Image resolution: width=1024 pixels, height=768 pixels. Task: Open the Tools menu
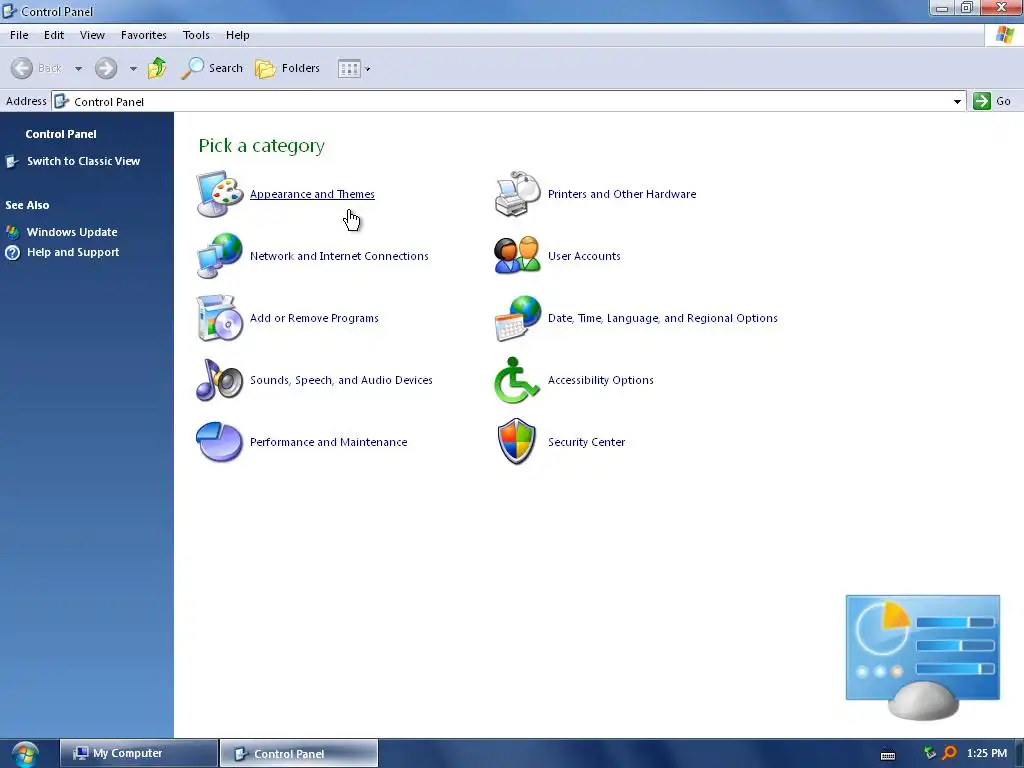(196, 35)
